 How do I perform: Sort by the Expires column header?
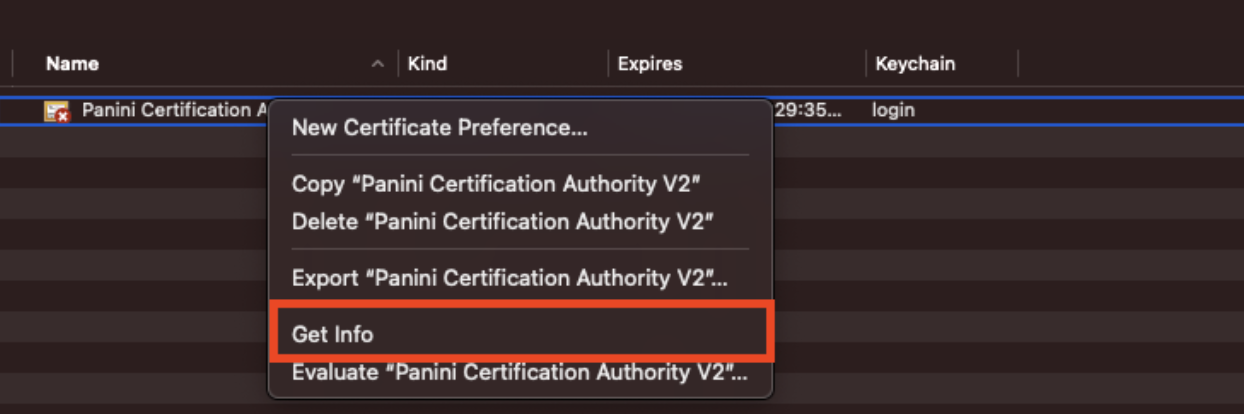click(650, 64)
